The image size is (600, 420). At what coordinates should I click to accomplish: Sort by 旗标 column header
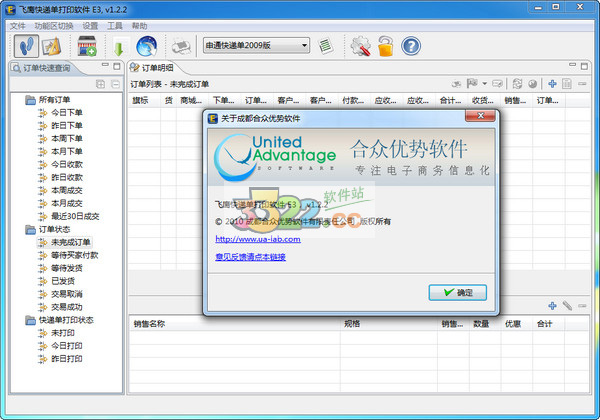tap(145, 101)
